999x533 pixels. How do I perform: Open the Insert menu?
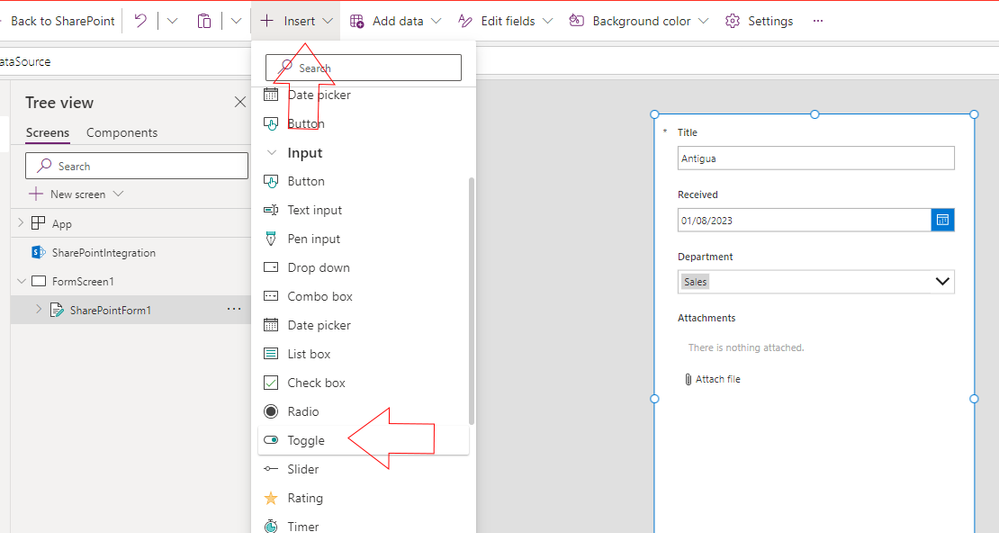coord(296,21)
